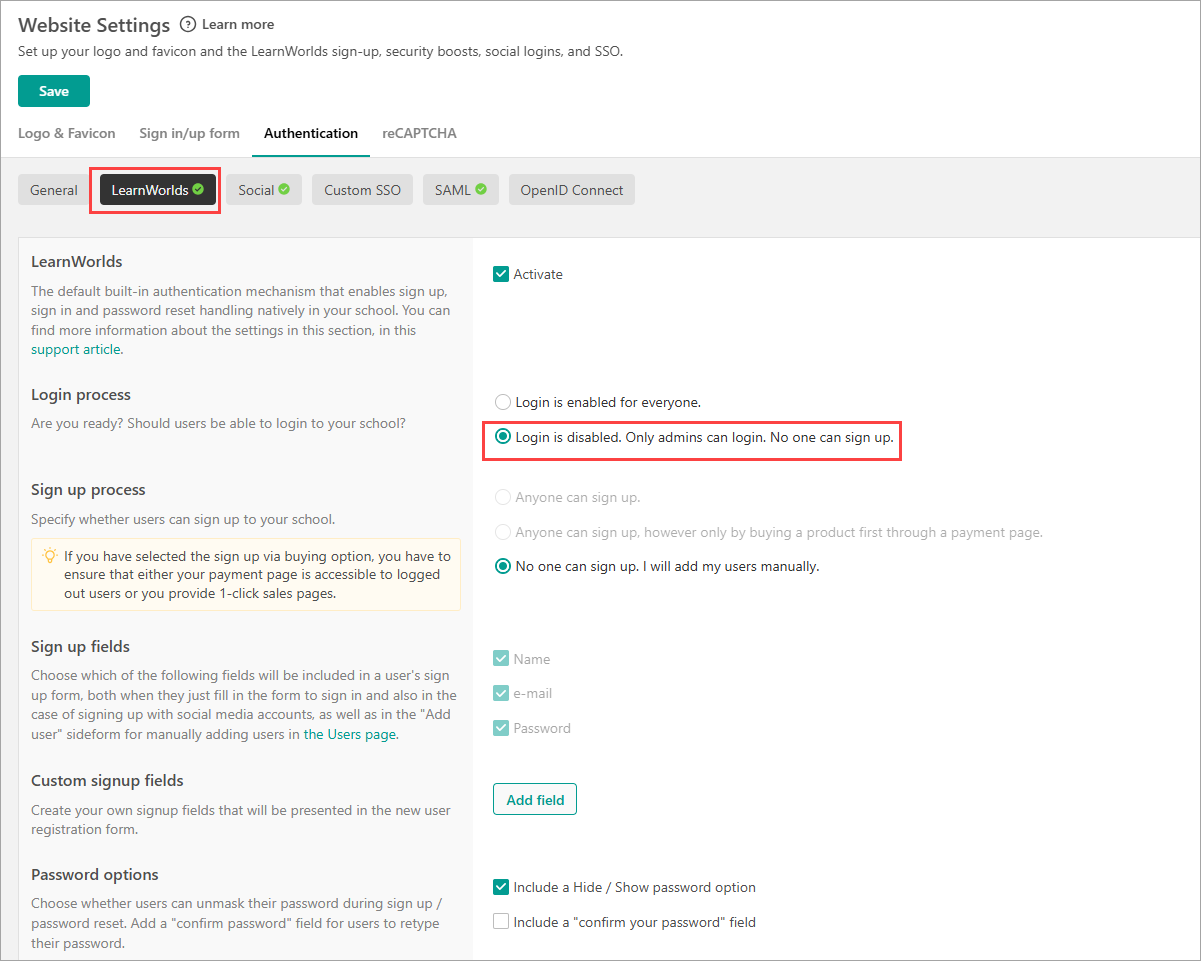This screenshot has height=961, width=1201.
Task: Click green check badge on Social tab
Action: [x=284, y=189]
